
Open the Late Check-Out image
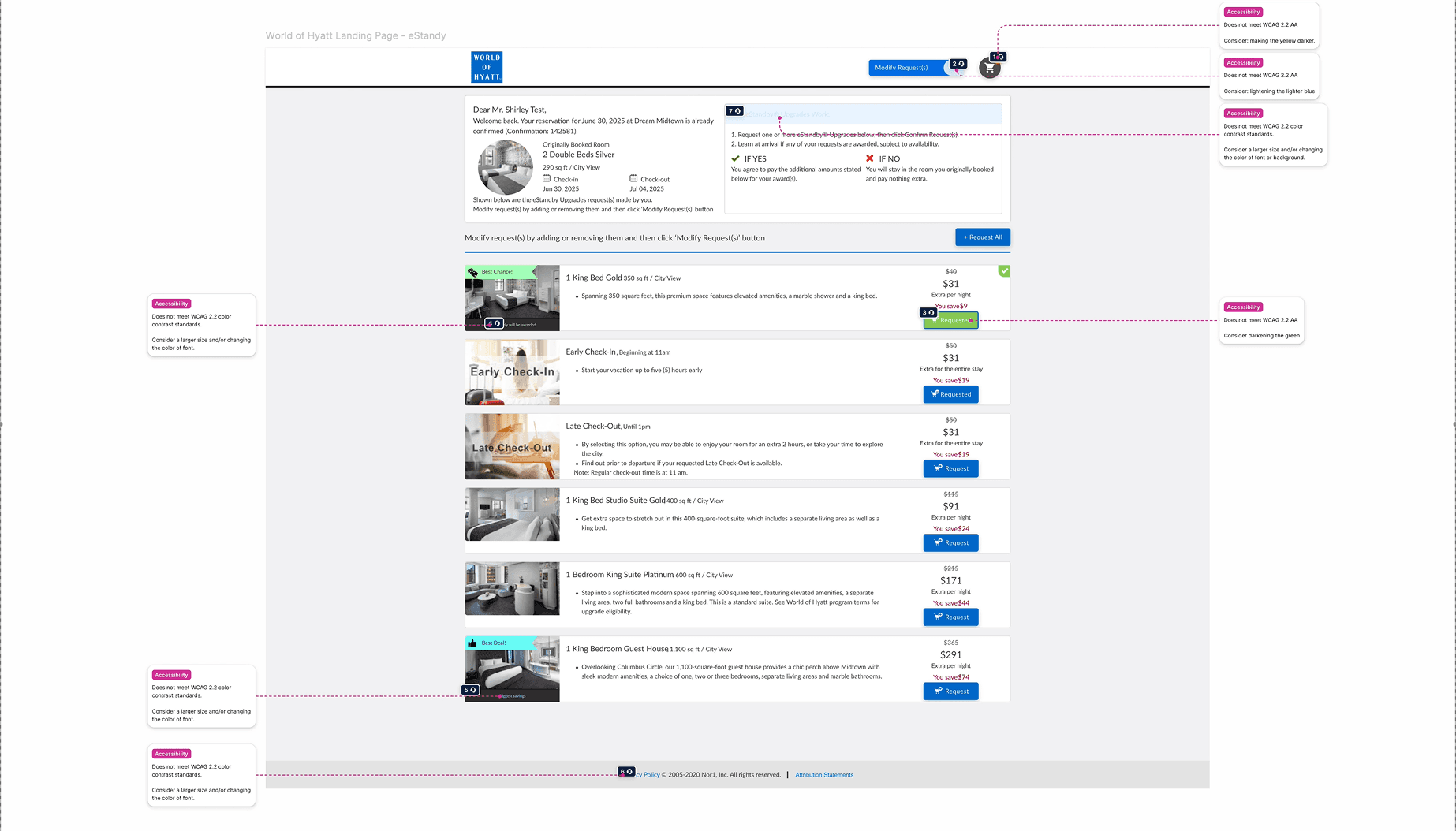[x=513, y=446]
